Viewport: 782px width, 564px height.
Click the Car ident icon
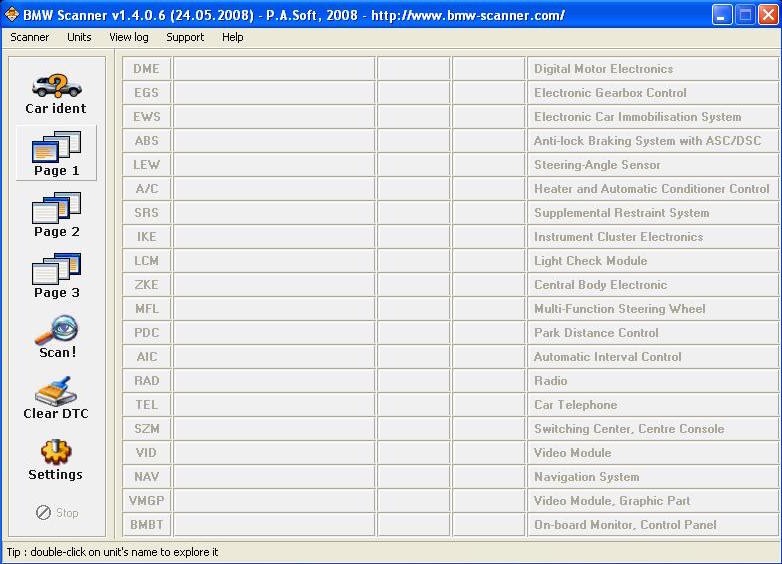(x=56, y=86)
